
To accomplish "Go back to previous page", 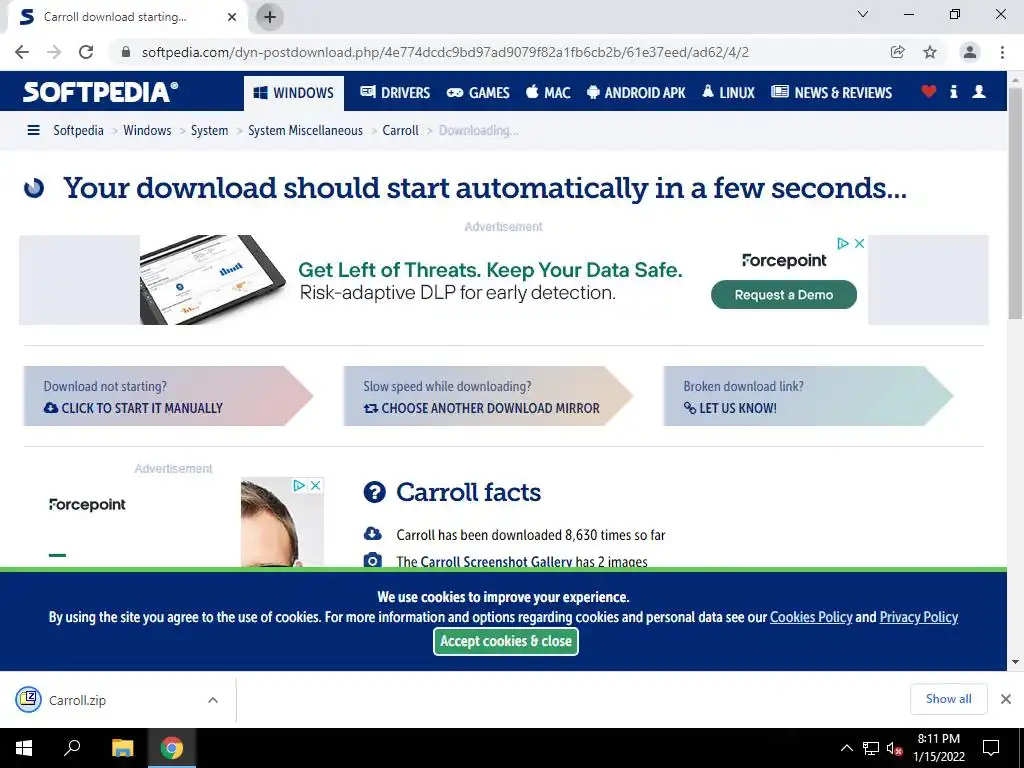I will [x=22, y=52].
